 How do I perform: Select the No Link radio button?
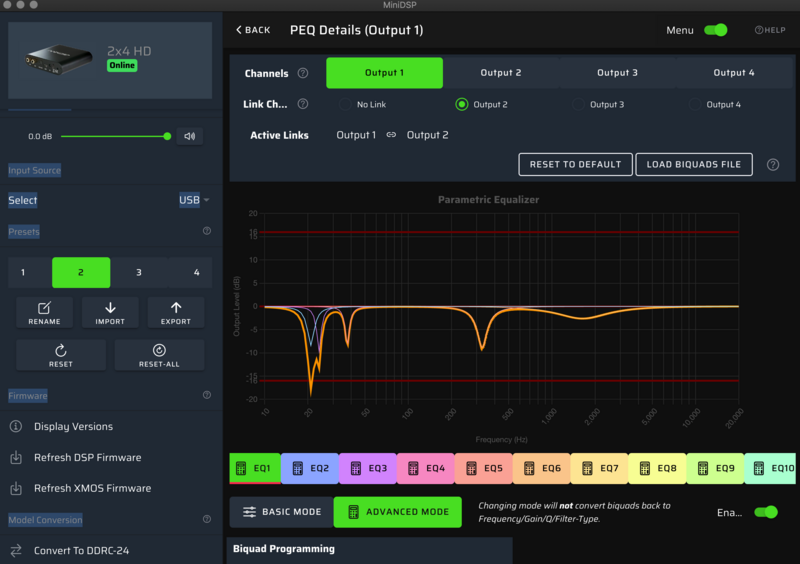click(x=345, y=104)
